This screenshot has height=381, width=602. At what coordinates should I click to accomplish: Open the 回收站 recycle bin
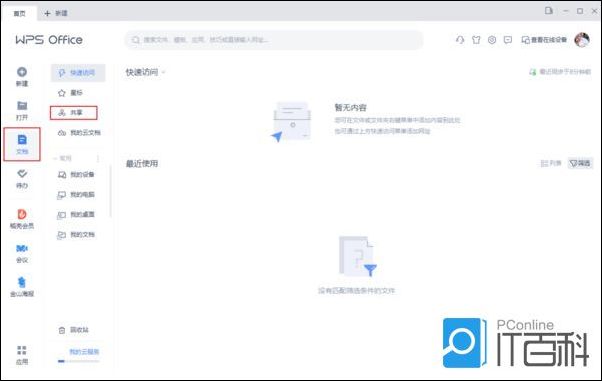[74, 330]
